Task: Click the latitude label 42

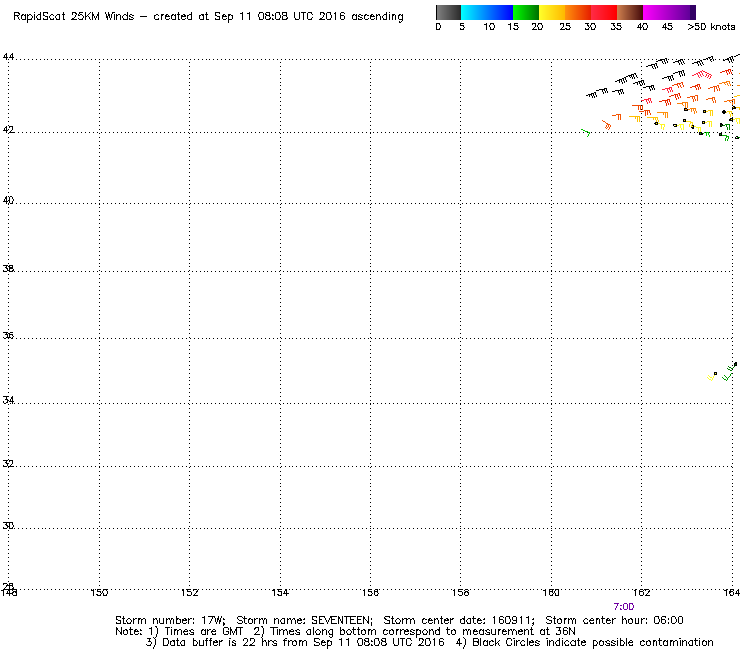Action: 8,129
